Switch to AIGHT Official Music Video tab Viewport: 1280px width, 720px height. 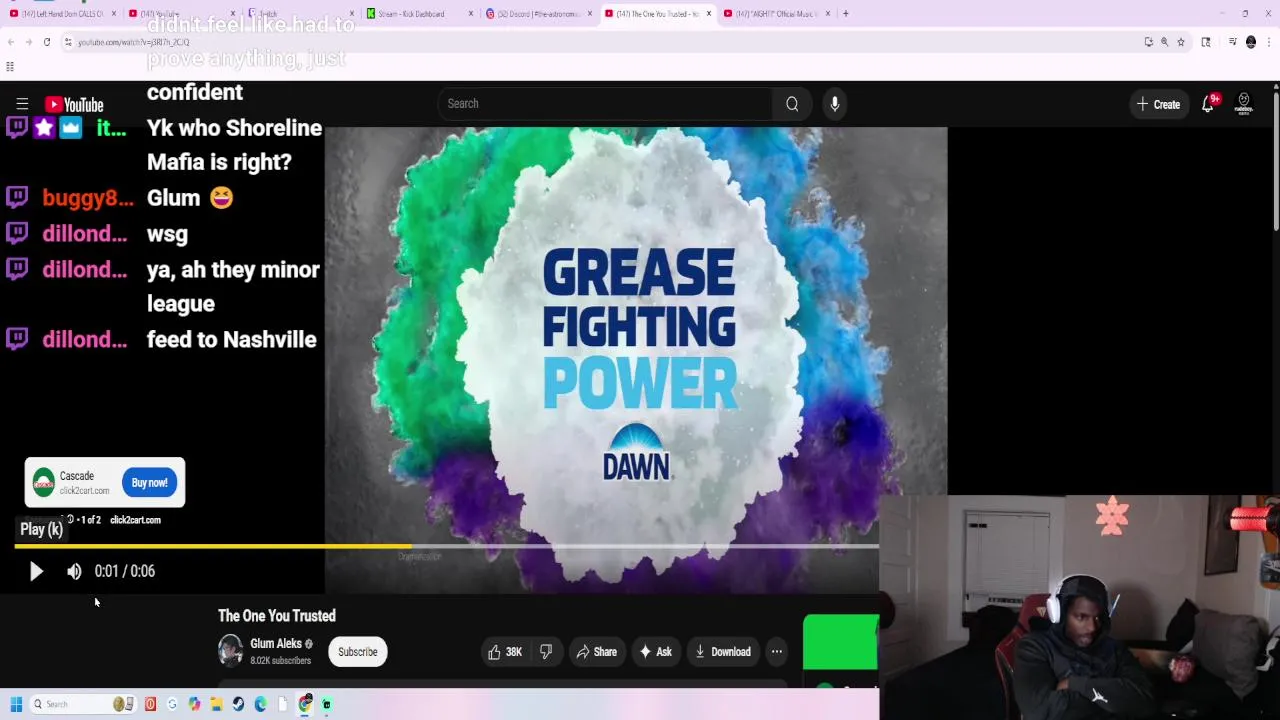tap(778, 14)
